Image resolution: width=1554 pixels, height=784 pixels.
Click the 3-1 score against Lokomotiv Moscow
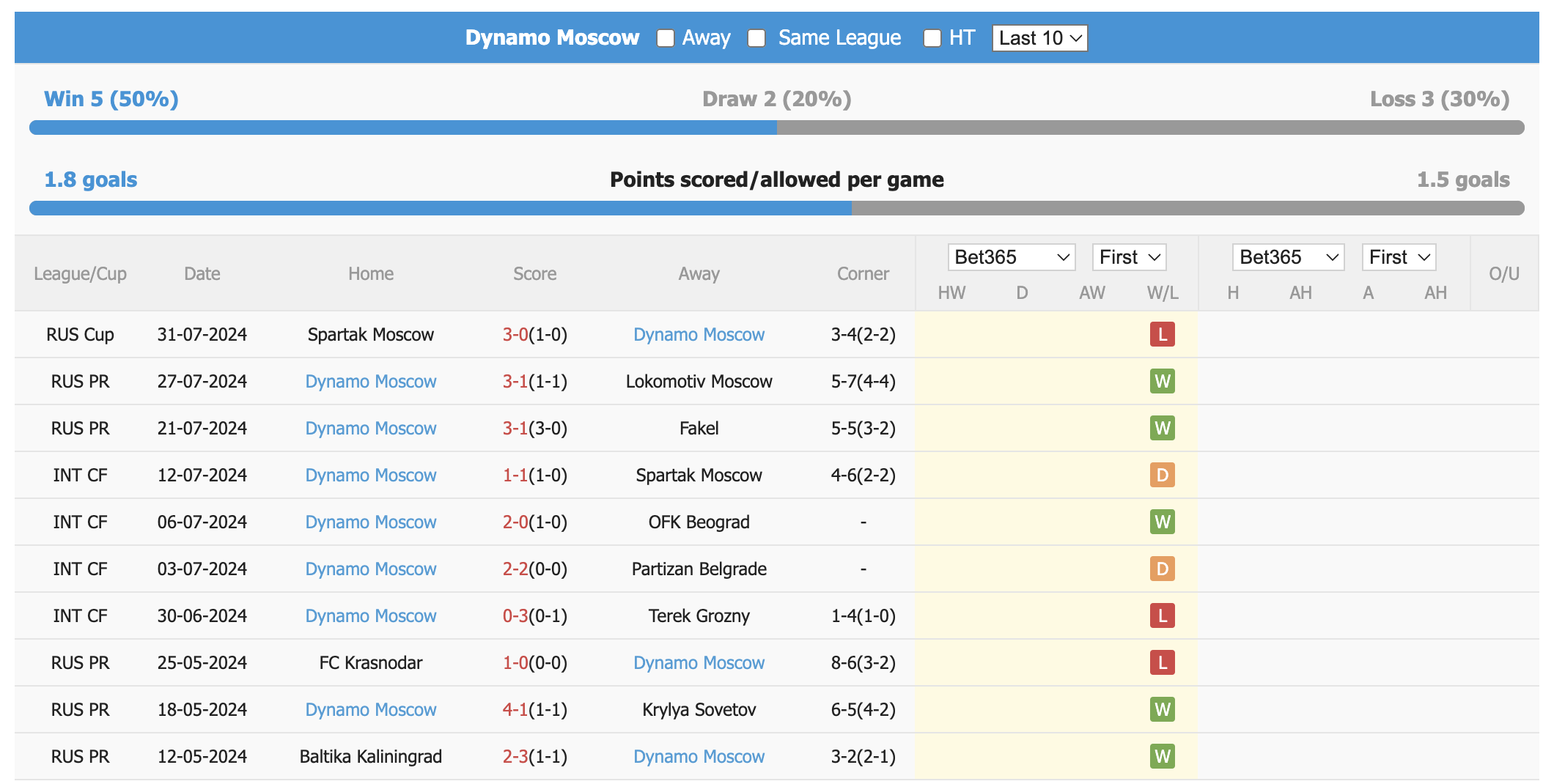tap(515, 382)
